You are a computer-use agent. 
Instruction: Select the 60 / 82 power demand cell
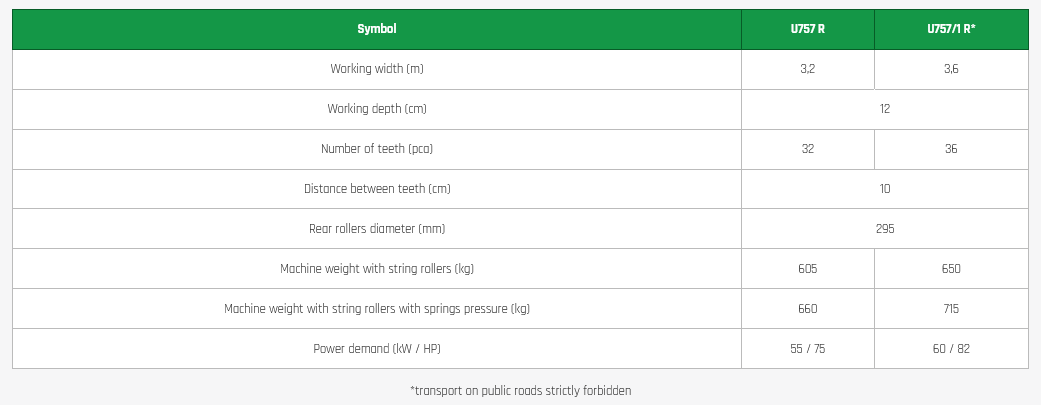[951, 349]
